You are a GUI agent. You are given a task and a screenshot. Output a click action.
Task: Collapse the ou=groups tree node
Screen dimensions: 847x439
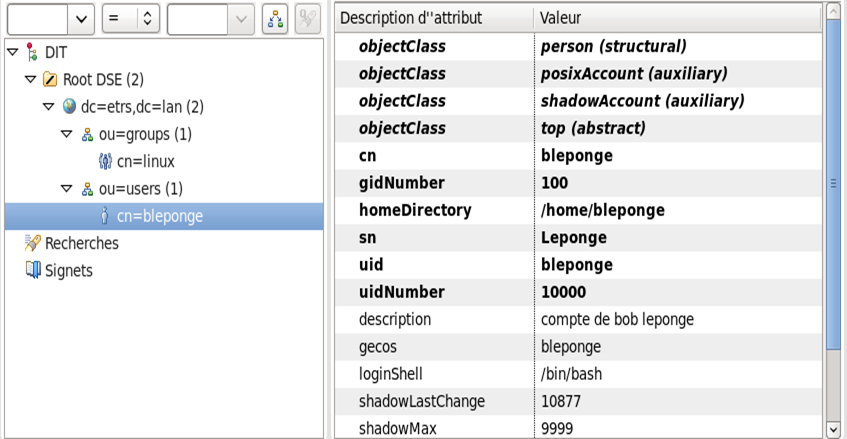[67, 134]
